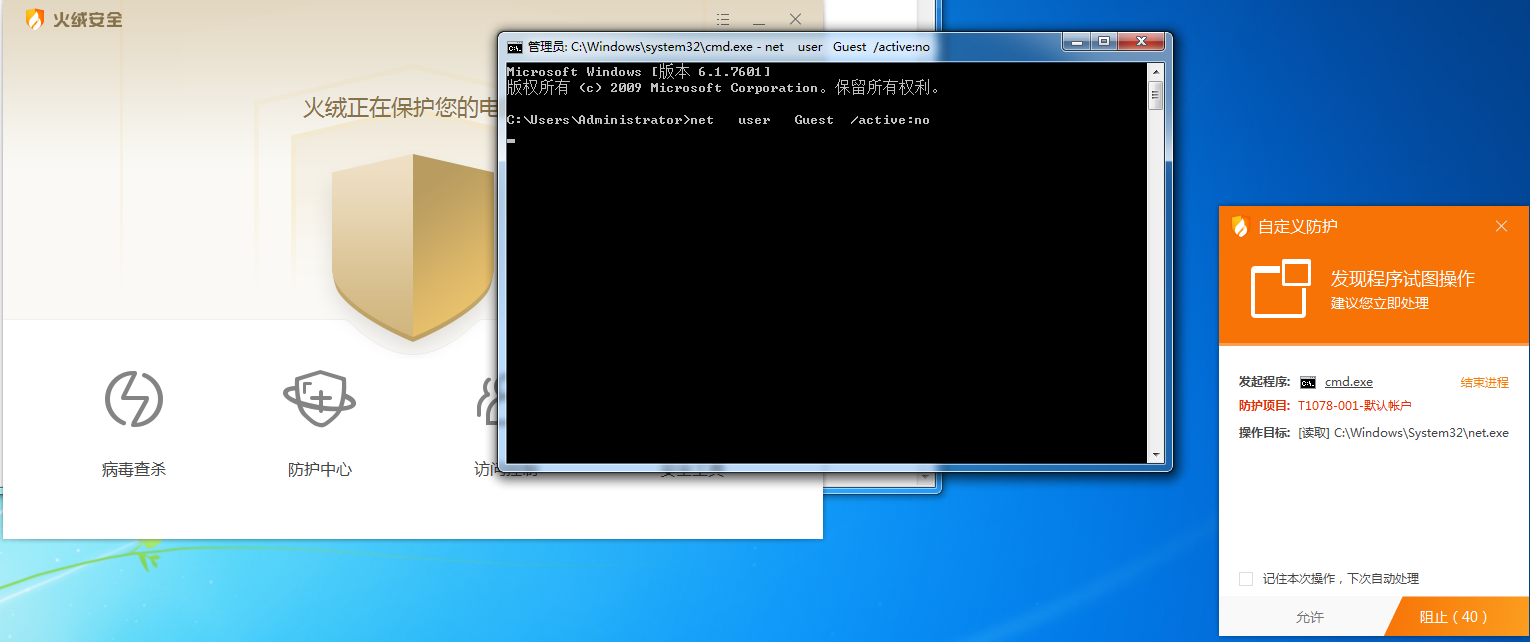Open the Huorong main menu hamburger icon
This screenshot has width=1530, height=642.
pos(724,19)
